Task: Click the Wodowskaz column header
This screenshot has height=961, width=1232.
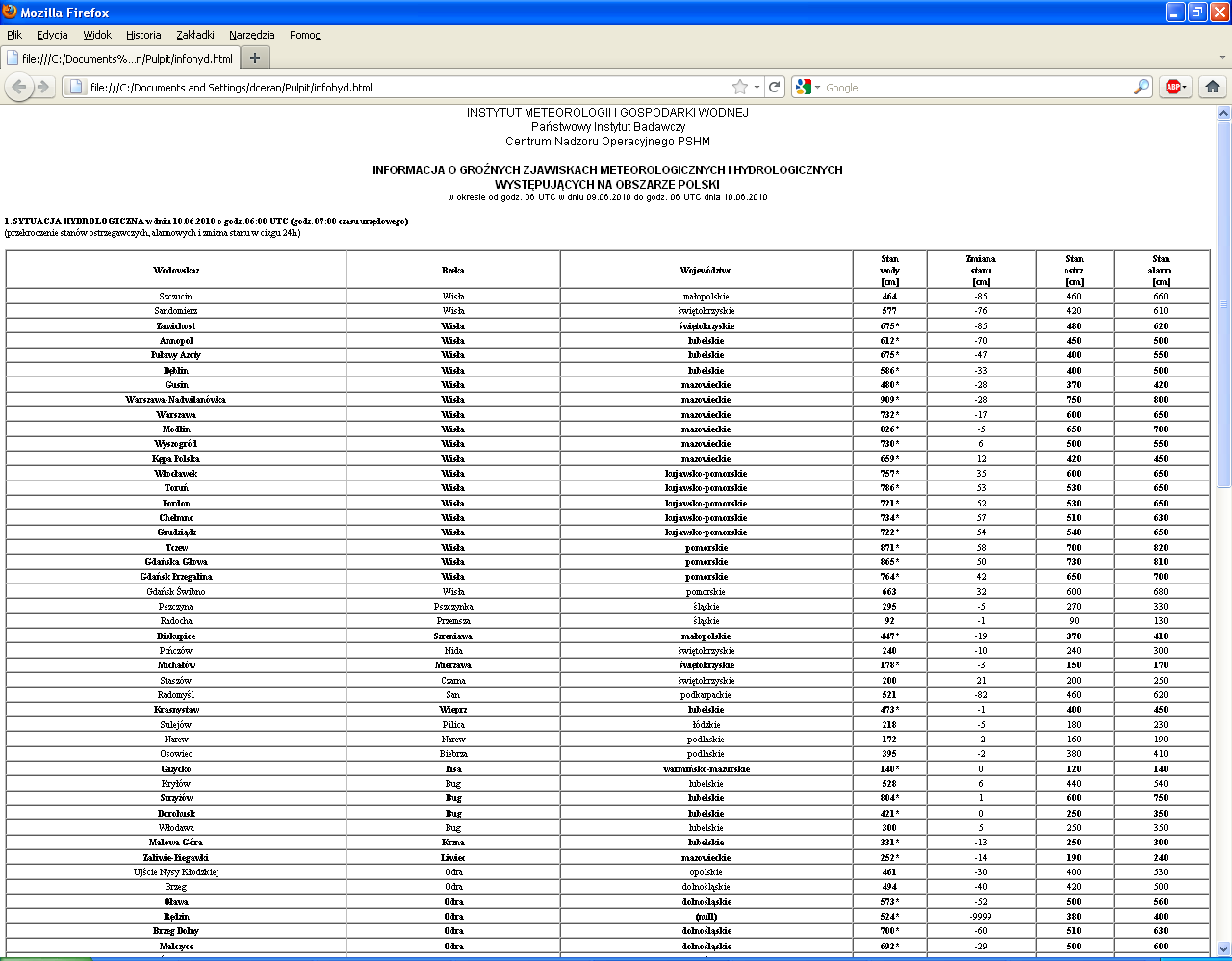Action: tap(176, 270)
